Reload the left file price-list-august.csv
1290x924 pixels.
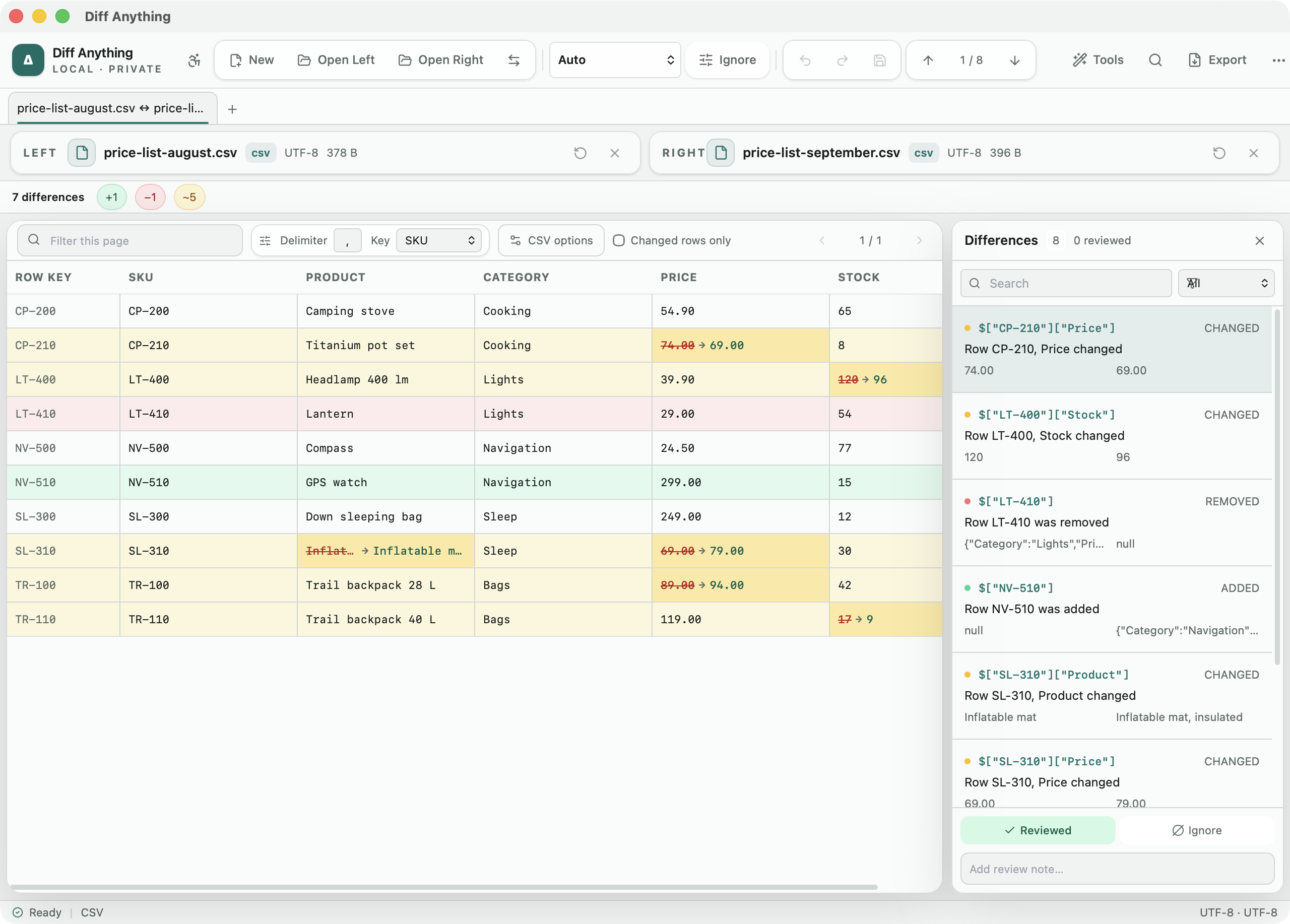[579, 153]
